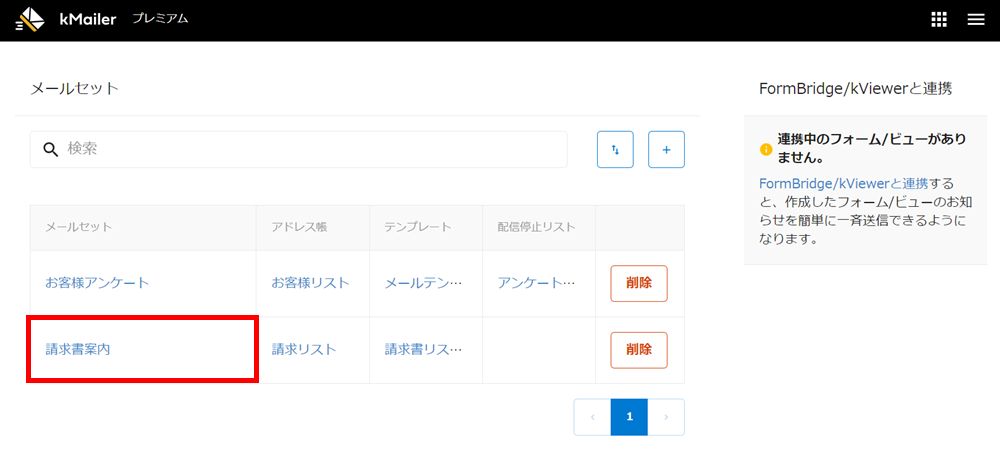Screen dimensions: 1000x470
Task: Open the メールテン… template link
Action: coord(423,283)
